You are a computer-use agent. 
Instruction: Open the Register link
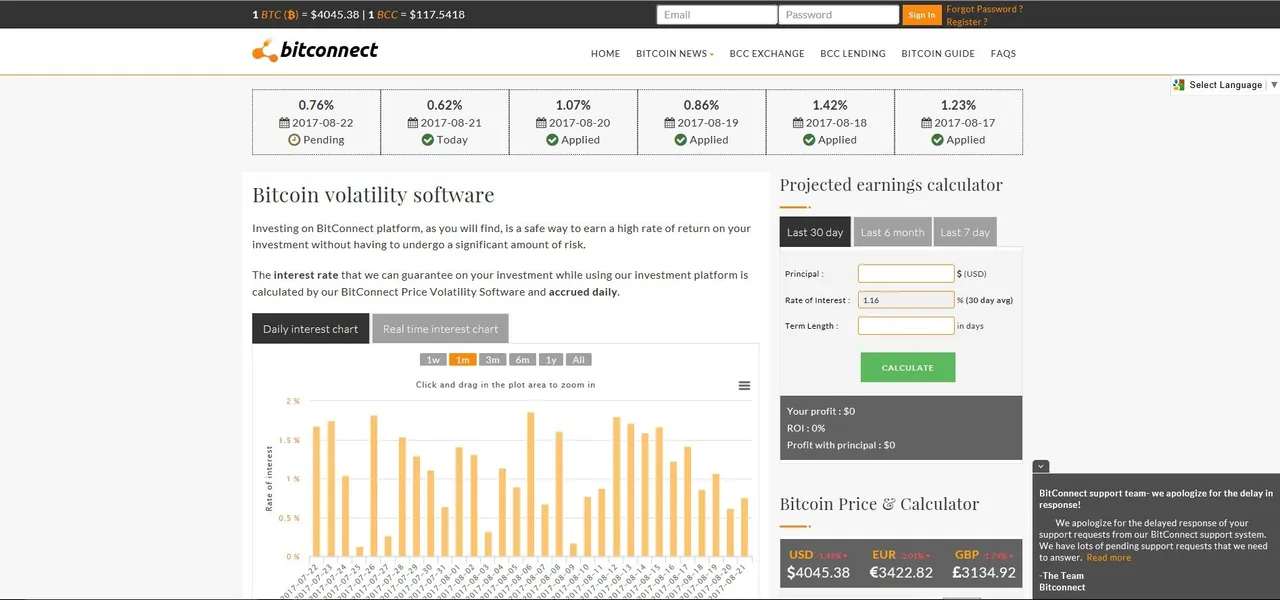pyautogui.click(x=966, y=22)
